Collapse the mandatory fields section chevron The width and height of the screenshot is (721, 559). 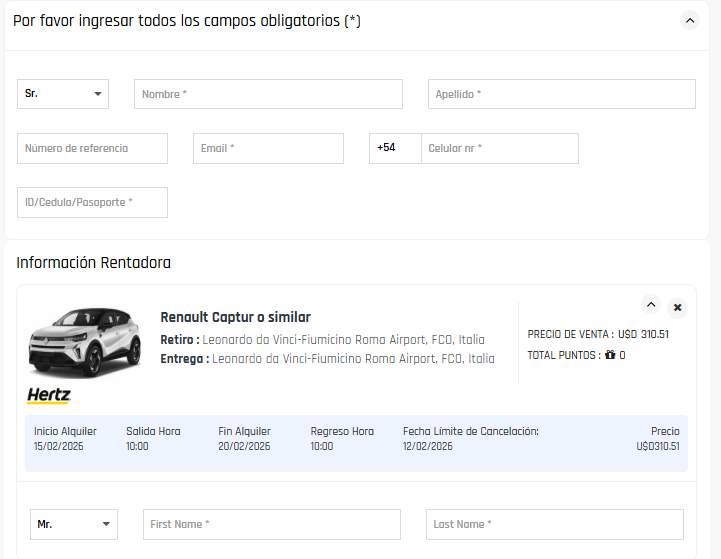[689, 20]
